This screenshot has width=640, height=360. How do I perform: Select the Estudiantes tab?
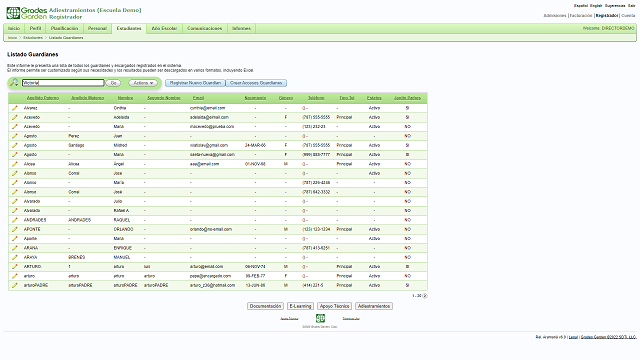tap(129, 29)
